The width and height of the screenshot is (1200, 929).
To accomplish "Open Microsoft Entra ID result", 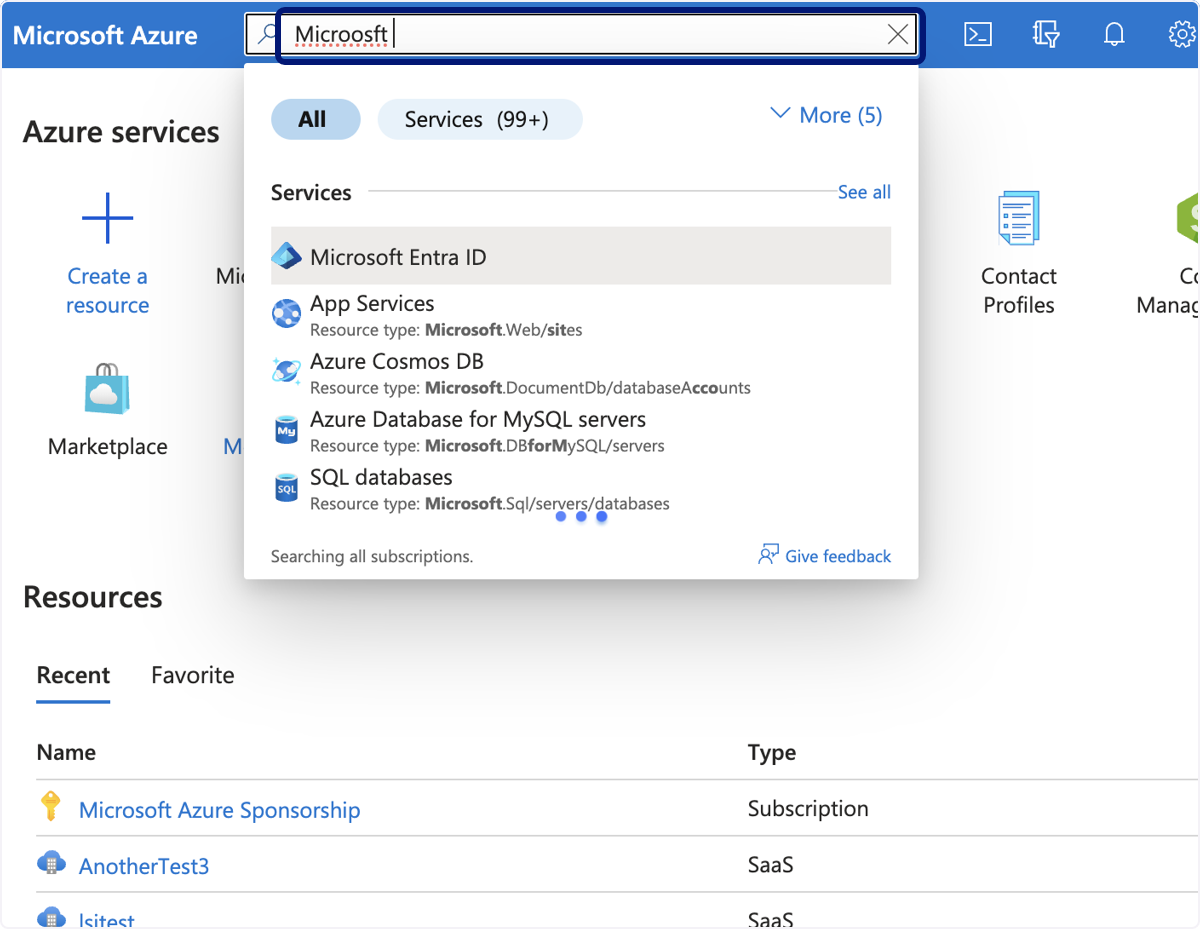I will 581,256.
